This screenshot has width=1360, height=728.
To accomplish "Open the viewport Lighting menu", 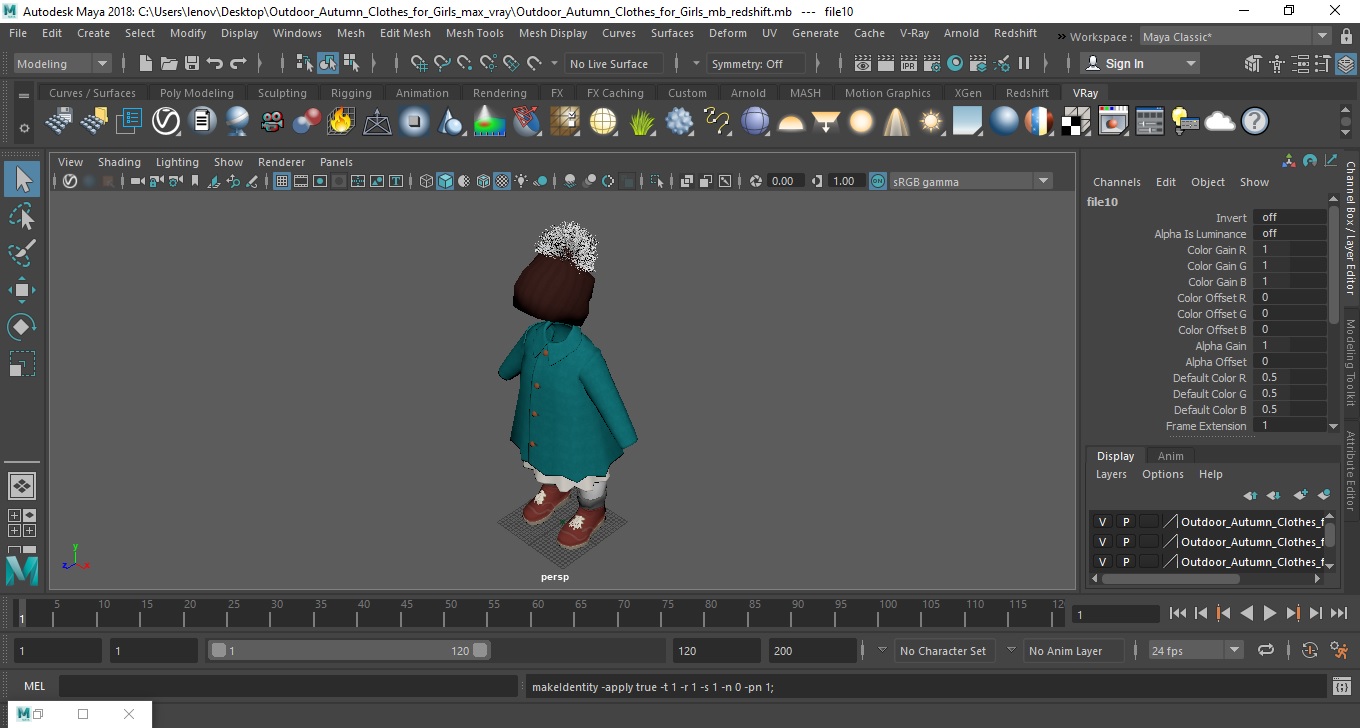I will 177,162.
